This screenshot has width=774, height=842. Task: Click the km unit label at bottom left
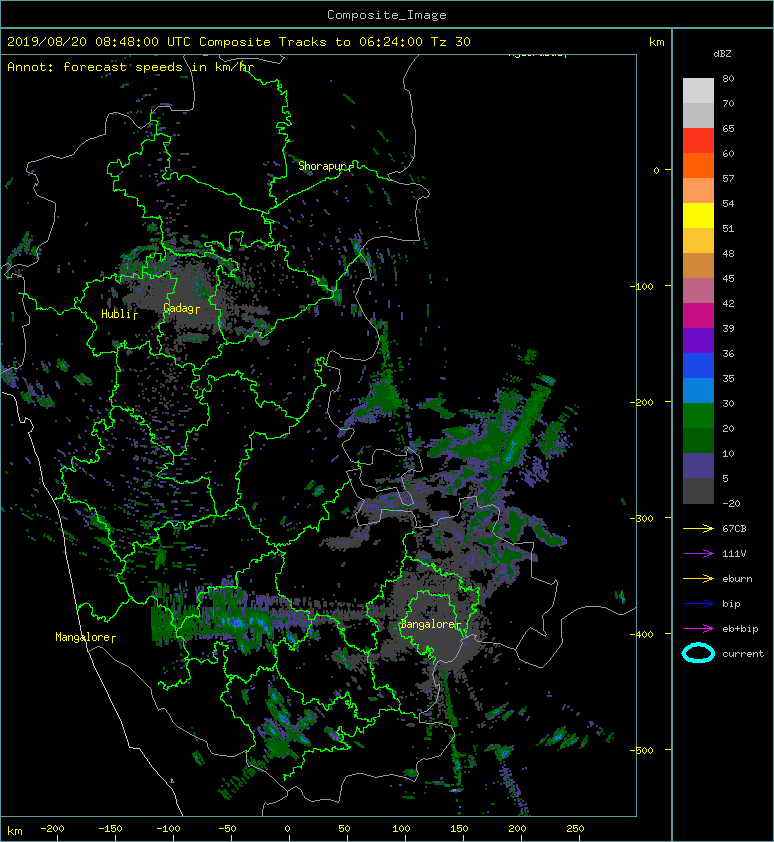15,831
